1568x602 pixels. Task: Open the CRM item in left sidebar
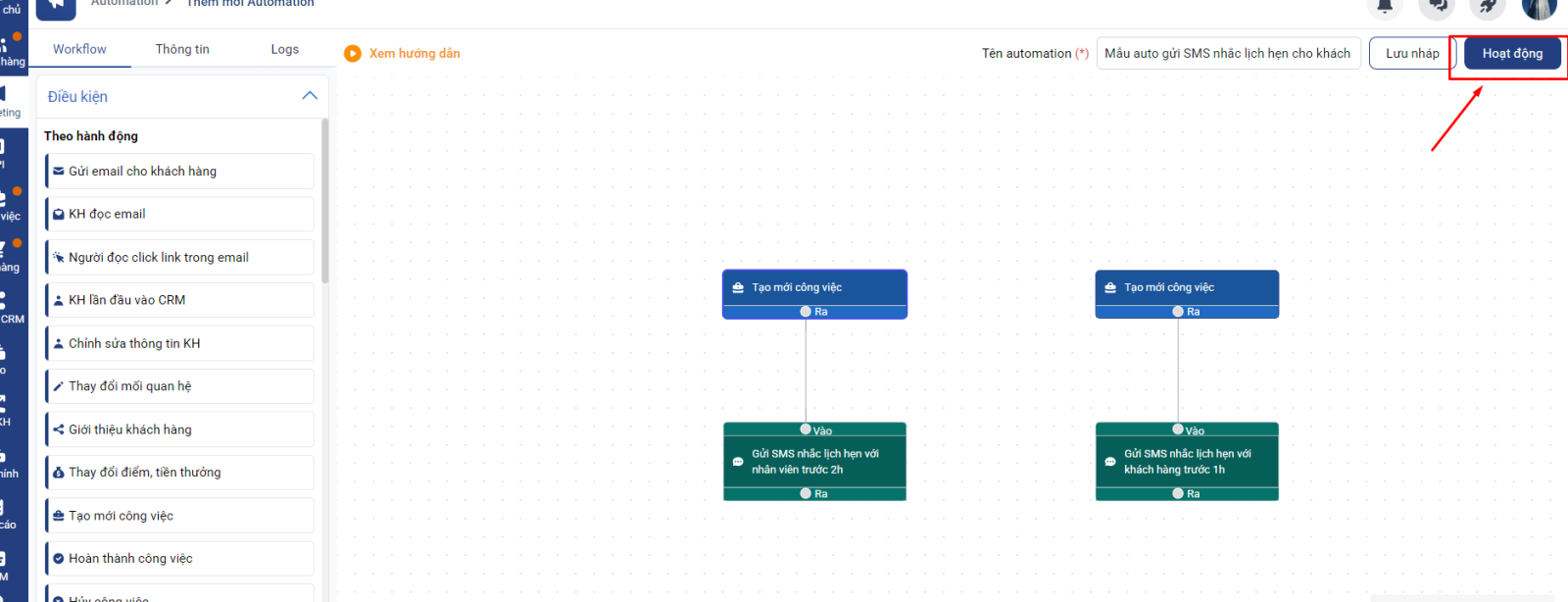[x=10, y=308]
